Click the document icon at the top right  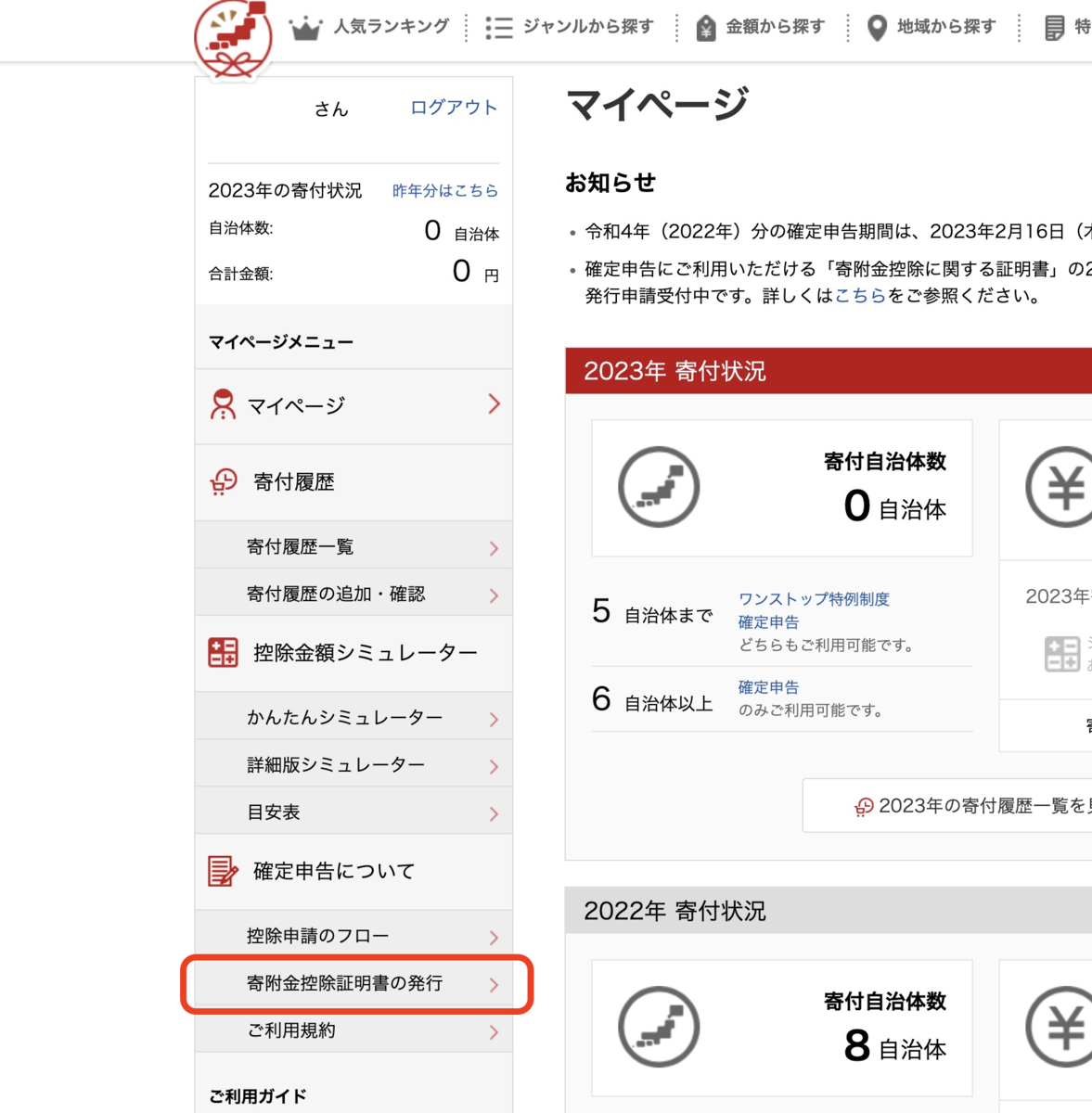[x=1055, y=28]
